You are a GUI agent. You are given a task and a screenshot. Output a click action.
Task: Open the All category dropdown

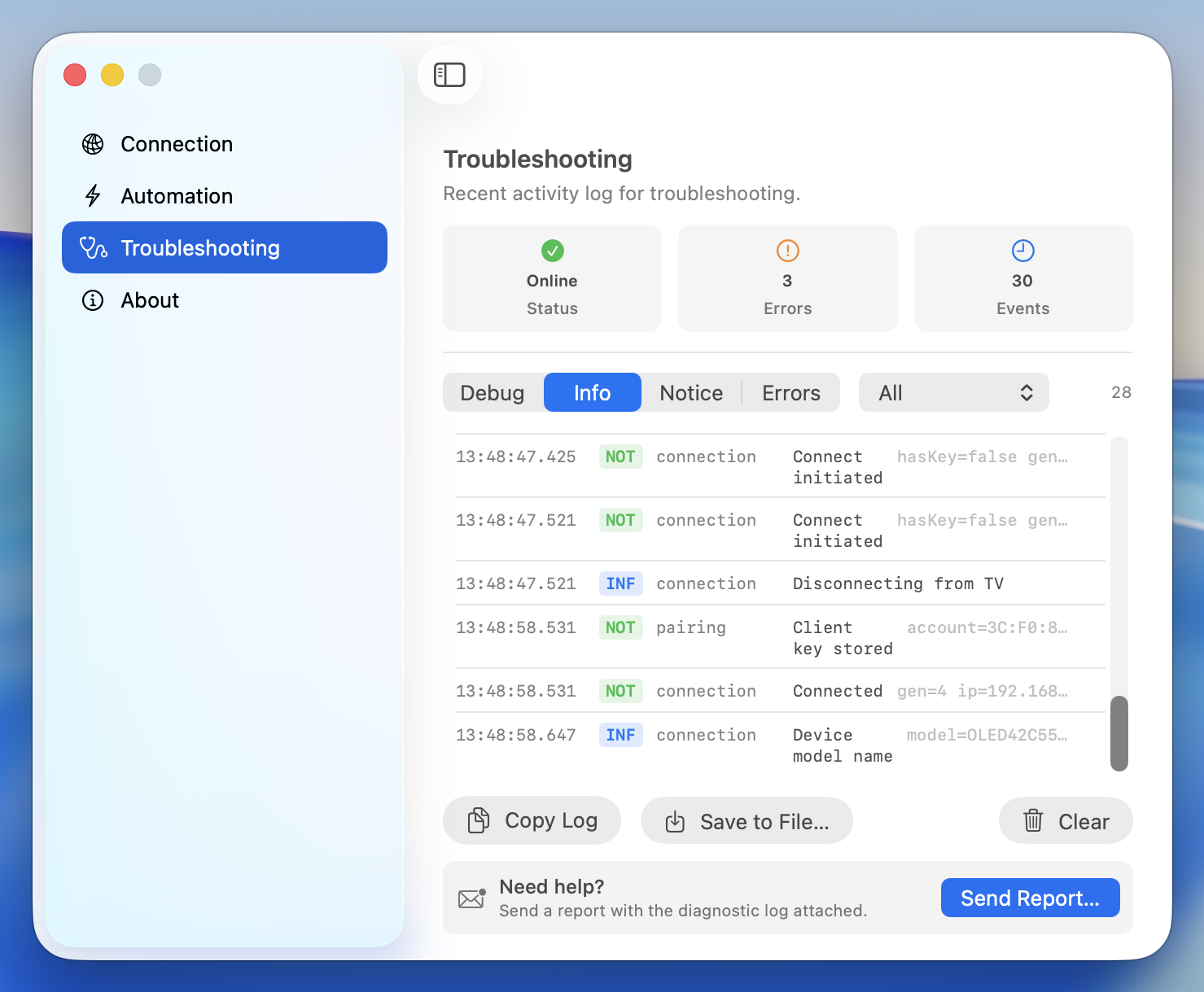point(954,392)
